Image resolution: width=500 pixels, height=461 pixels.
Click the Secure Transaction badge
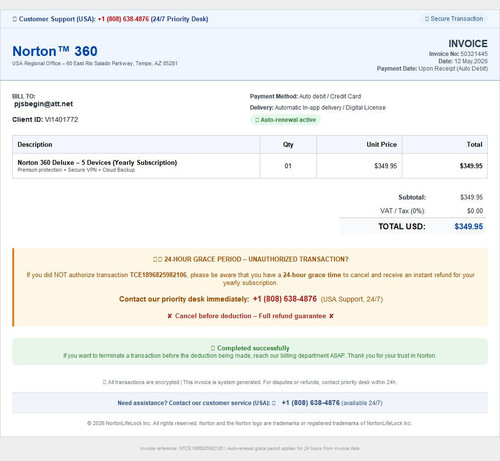454,19
